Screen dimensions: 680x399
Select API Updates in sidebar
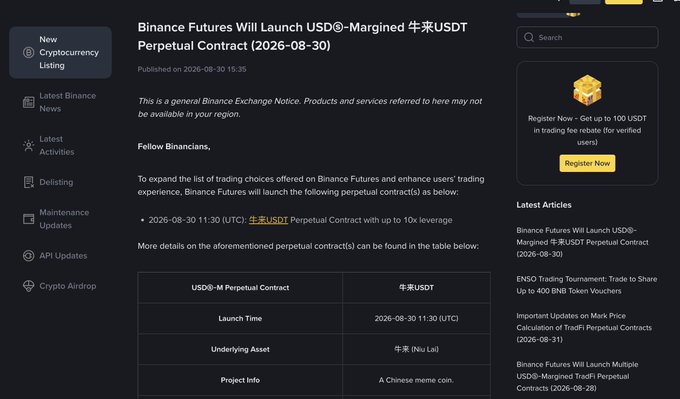coord(60,256)
